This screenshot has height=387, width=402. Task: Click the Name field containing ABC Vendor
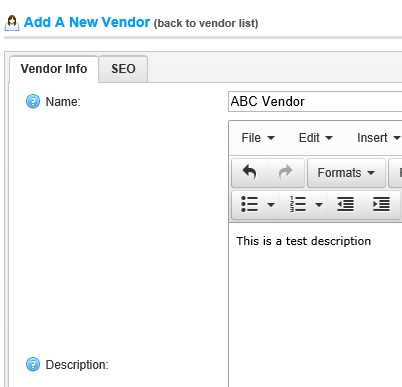coord(315,101)
